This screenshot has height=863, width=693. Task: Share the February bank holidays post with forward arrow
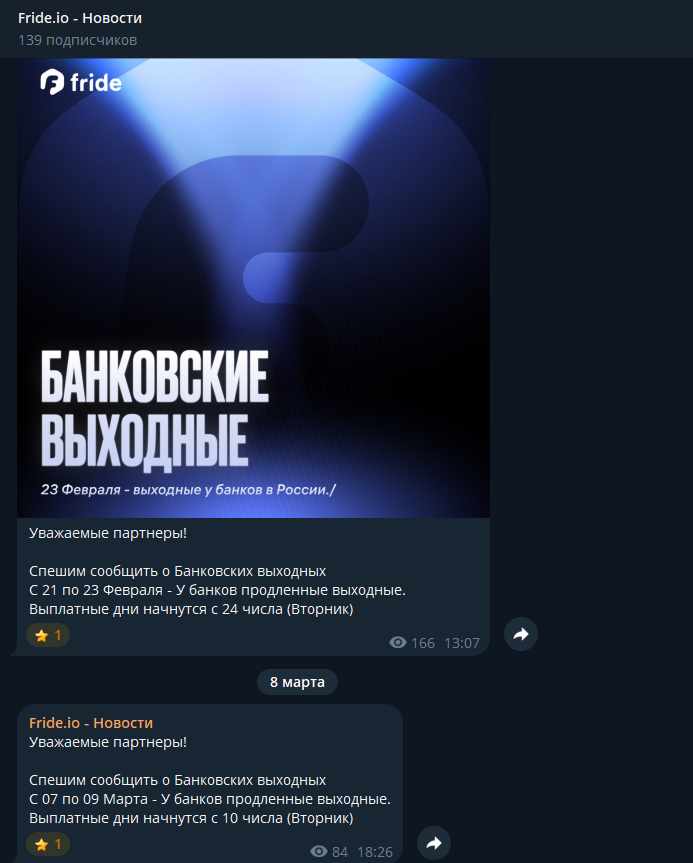(521, 634)
